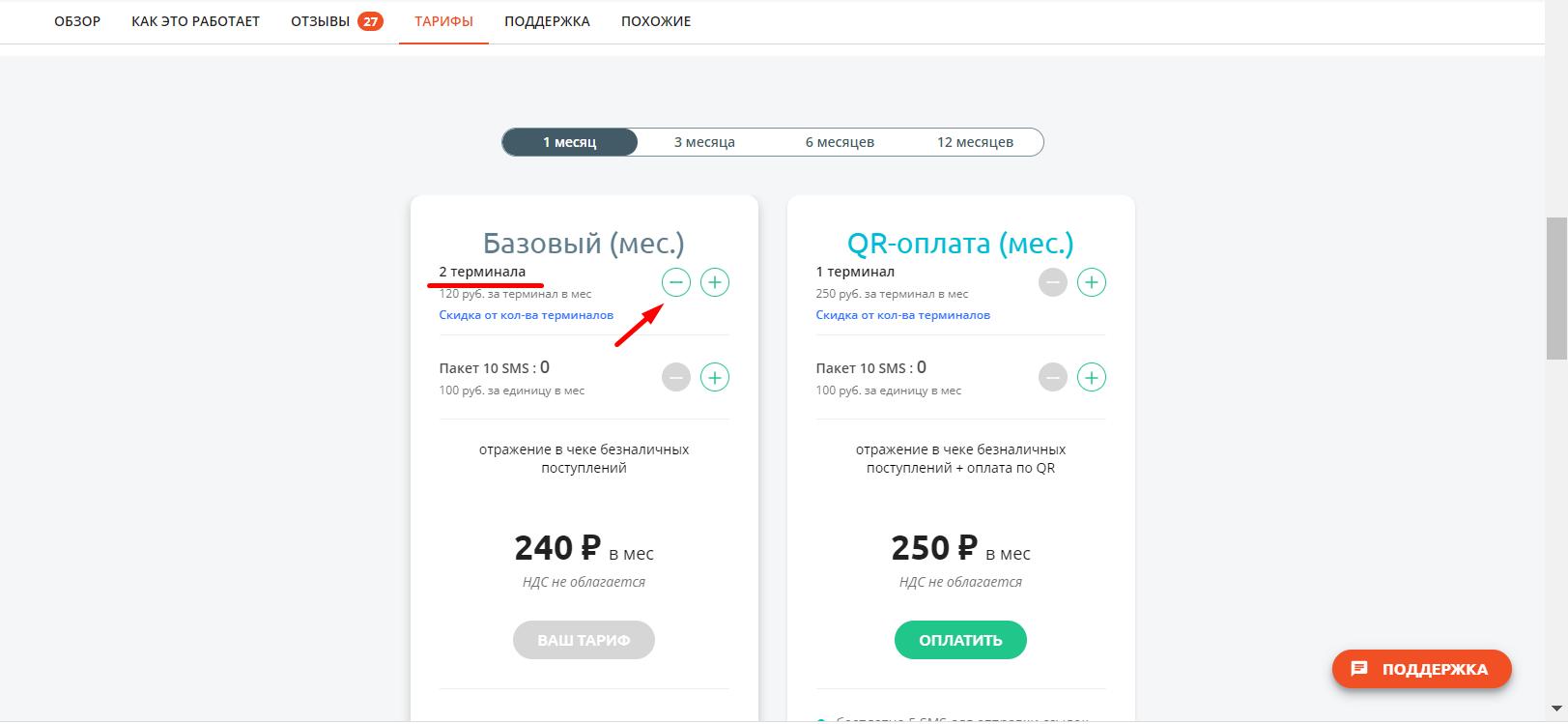This screenshot has height=724, width=1568.
Task: Increase terminal count in QR-оплата plan
Action: point(1092,282)
